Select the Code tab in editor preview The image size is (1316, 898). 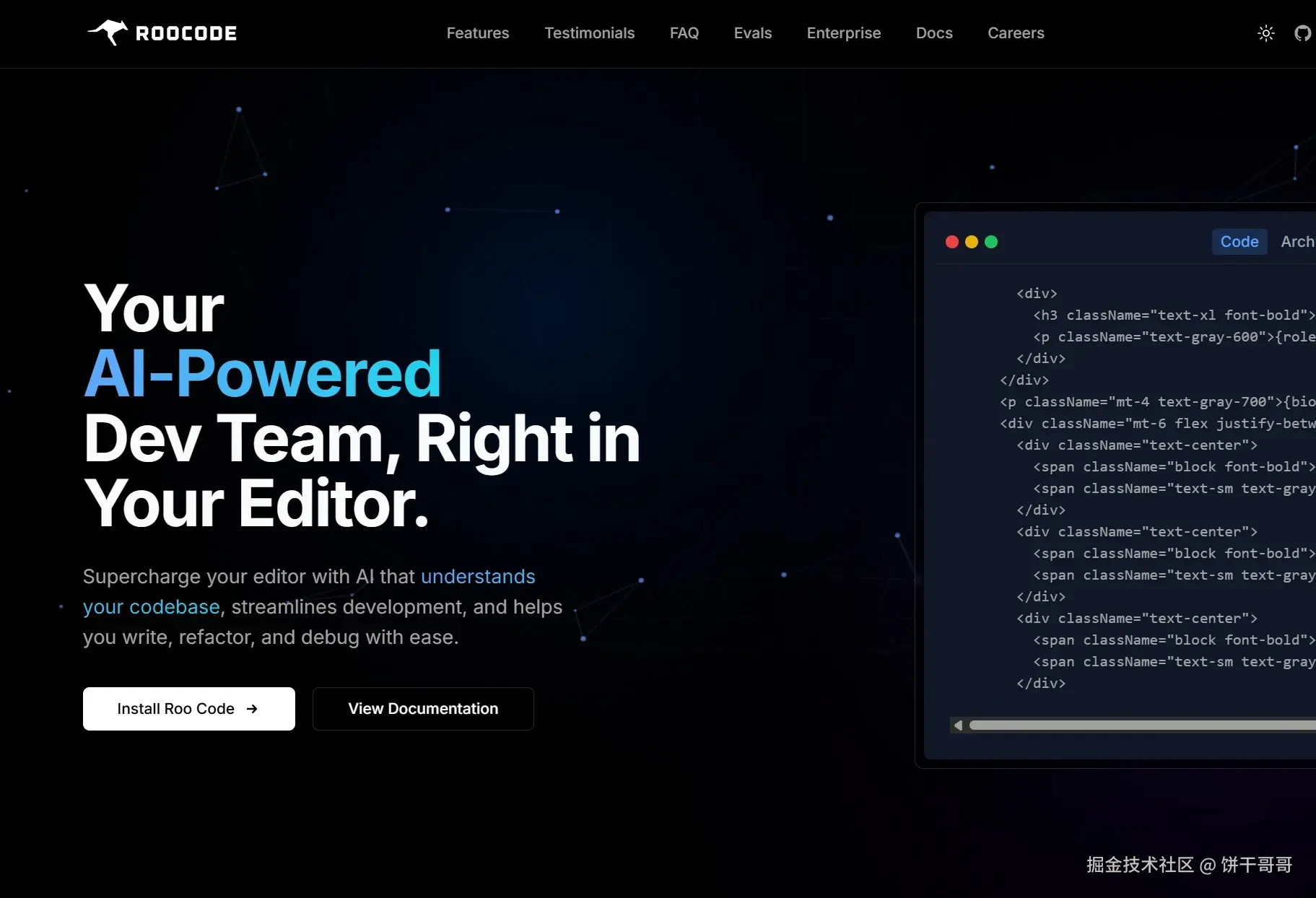tap(1239, 242)
